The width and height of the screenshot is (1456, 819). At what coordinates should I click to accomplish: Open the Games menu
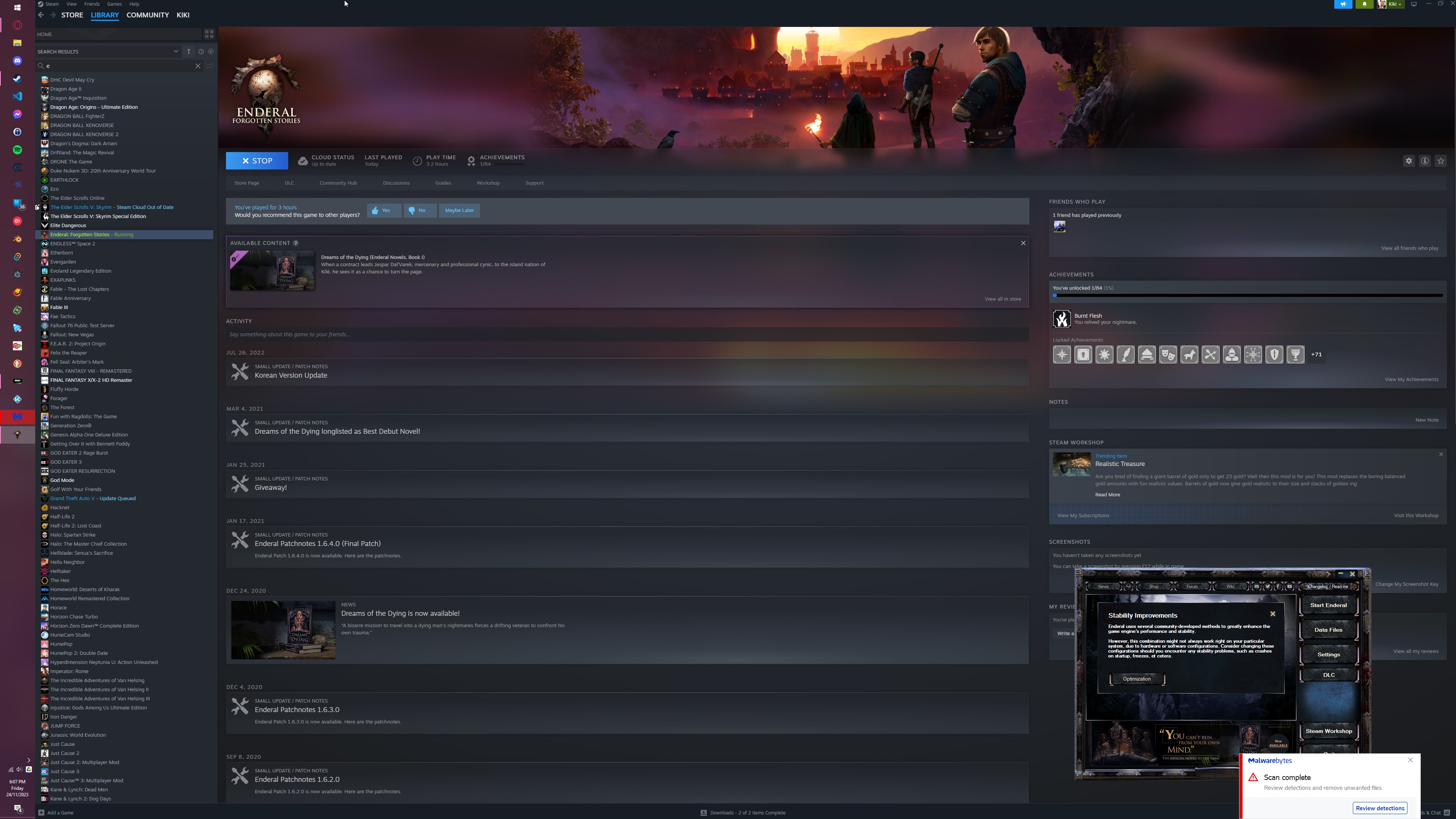point(114,4)
